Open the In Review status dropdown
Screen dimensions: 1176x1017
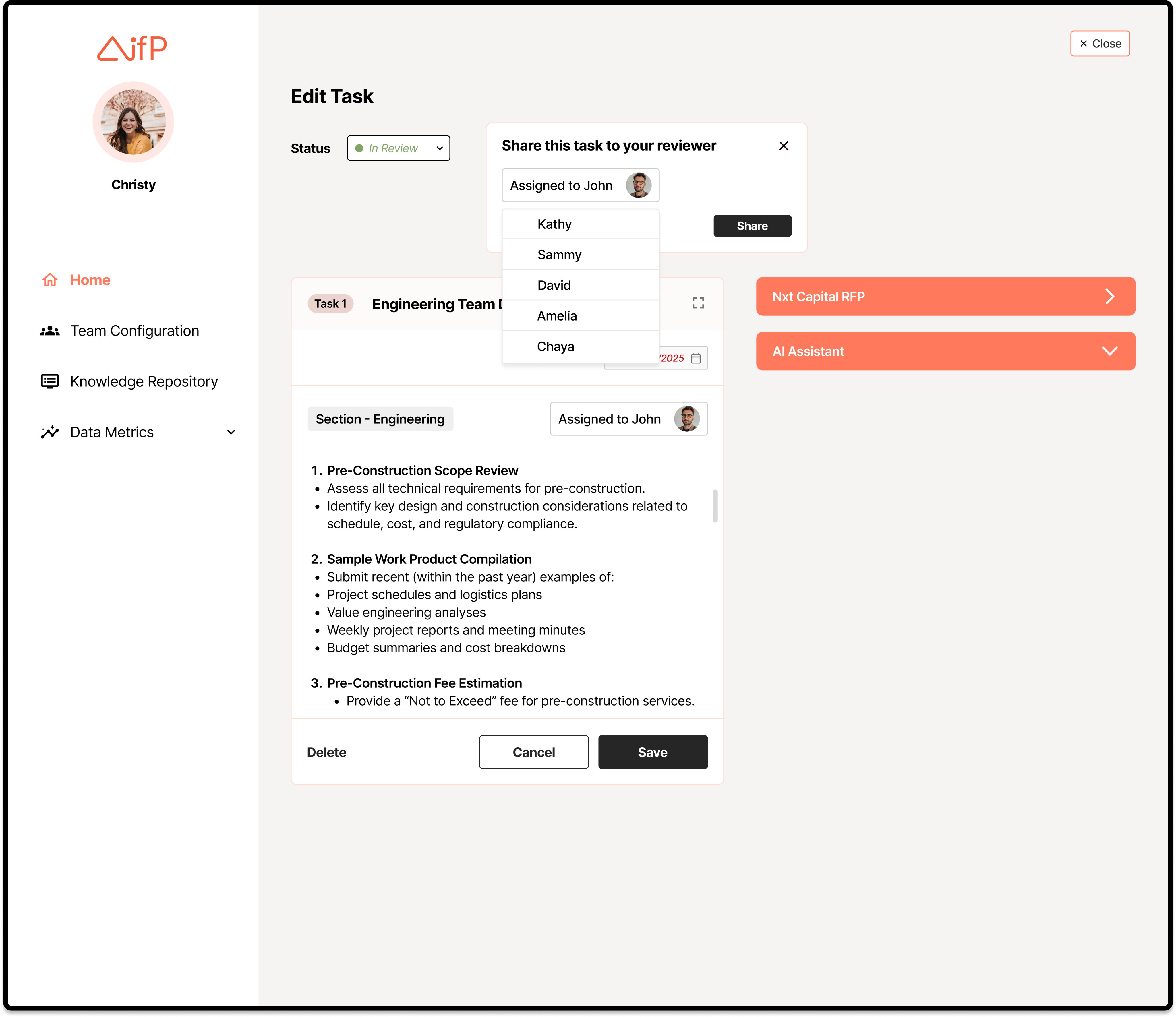(399, 148)
